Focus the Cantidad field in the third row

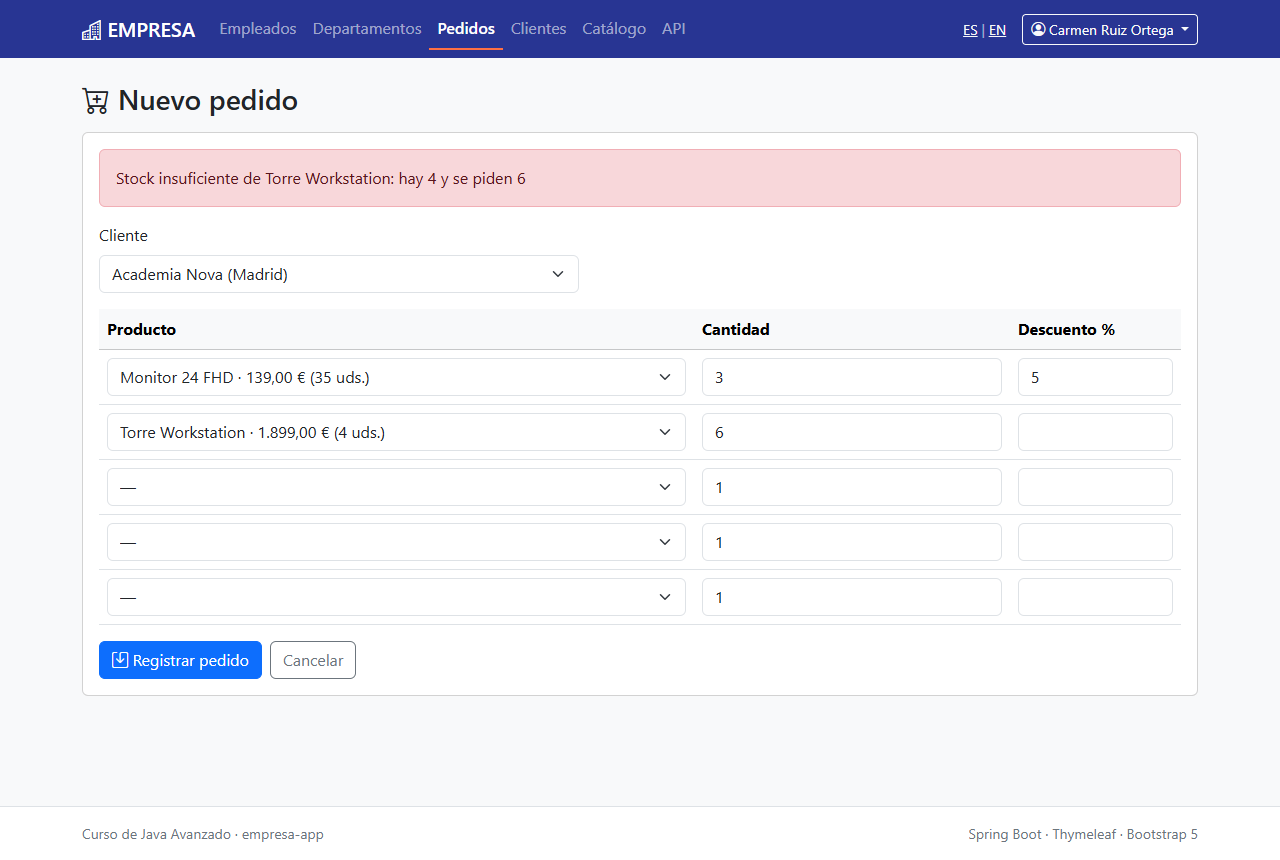tap(852, 487)
